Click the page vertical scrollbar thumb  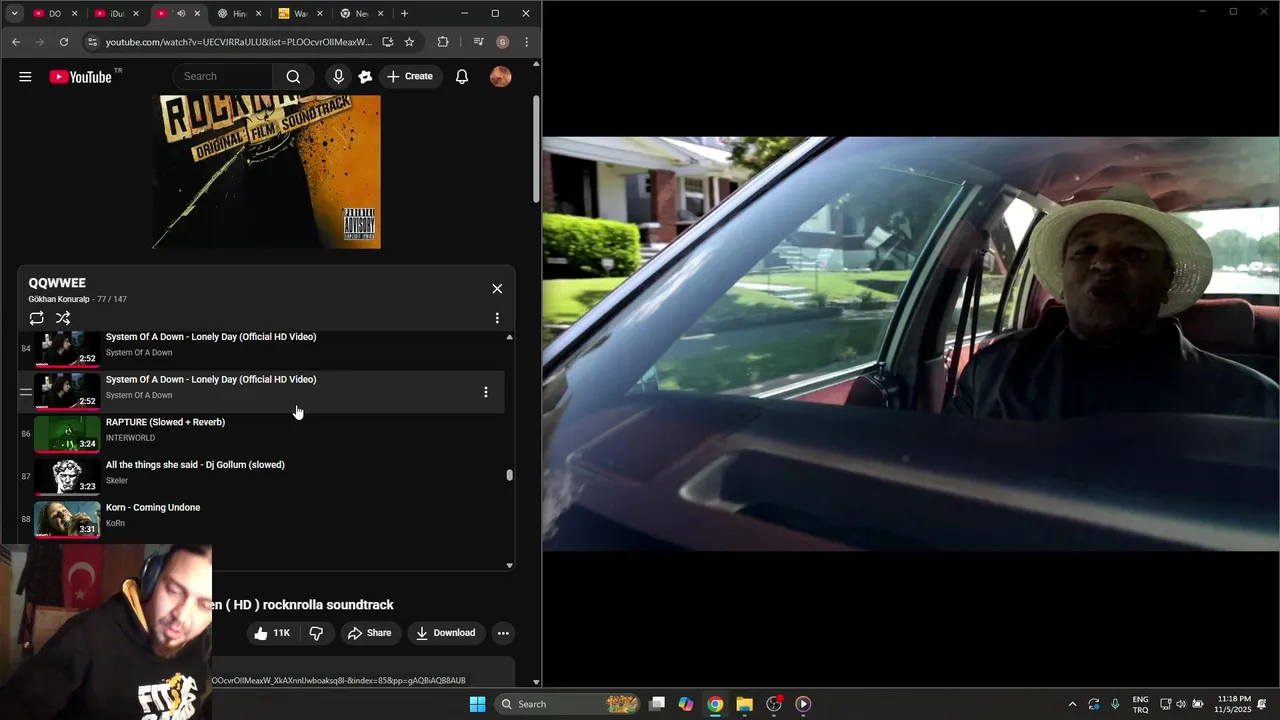click(536, 150)
